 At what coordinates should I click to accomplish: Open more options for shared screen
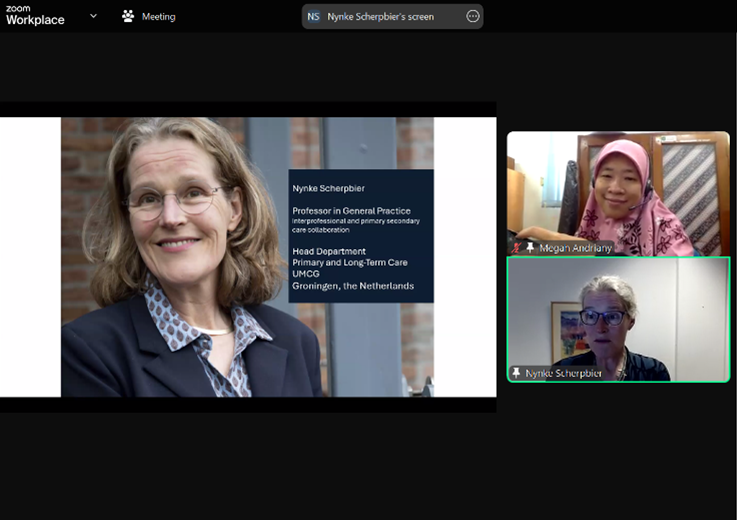coord(472,16)
